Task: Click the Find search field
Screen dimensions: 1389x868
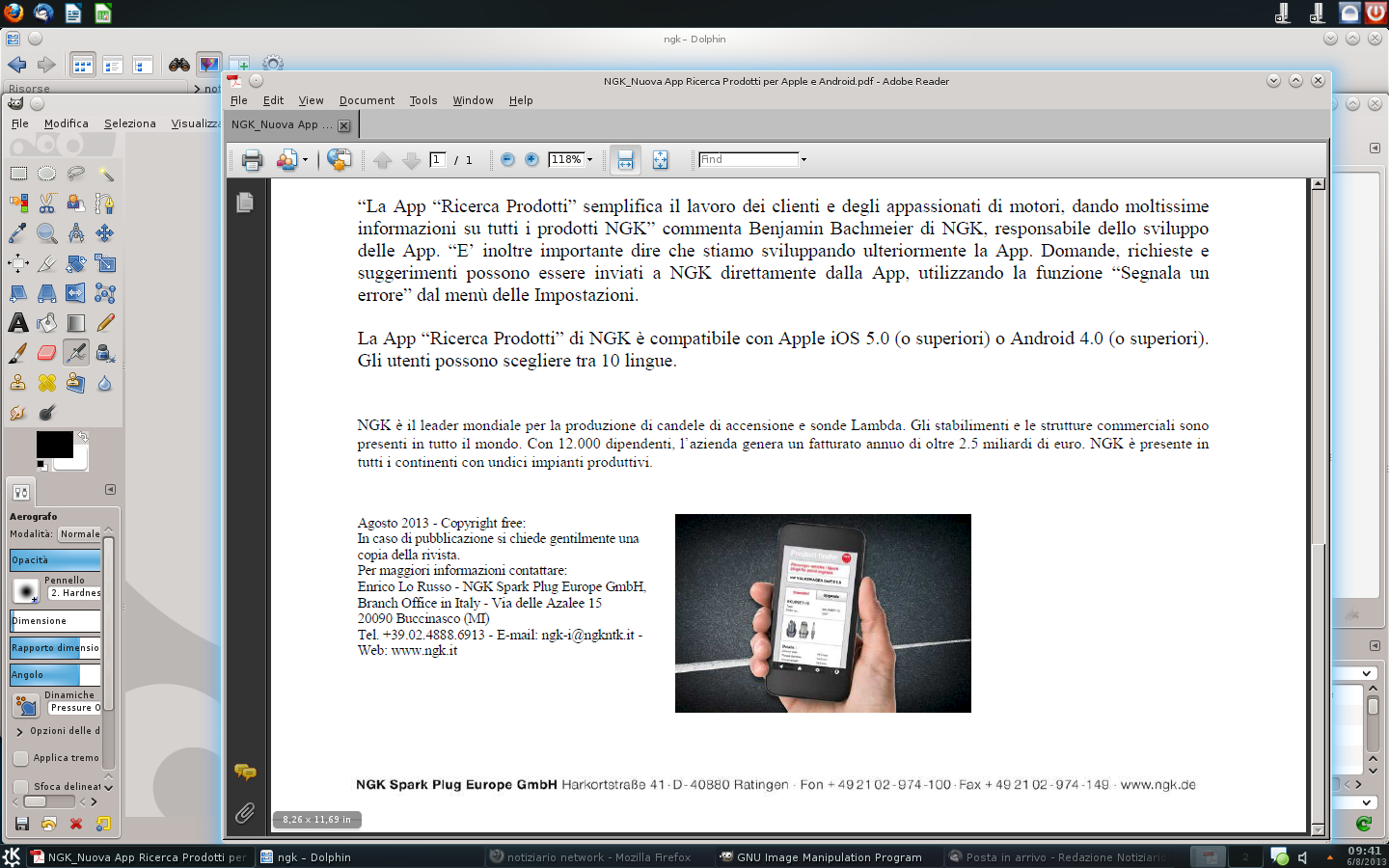Action: tap(749, 159)
